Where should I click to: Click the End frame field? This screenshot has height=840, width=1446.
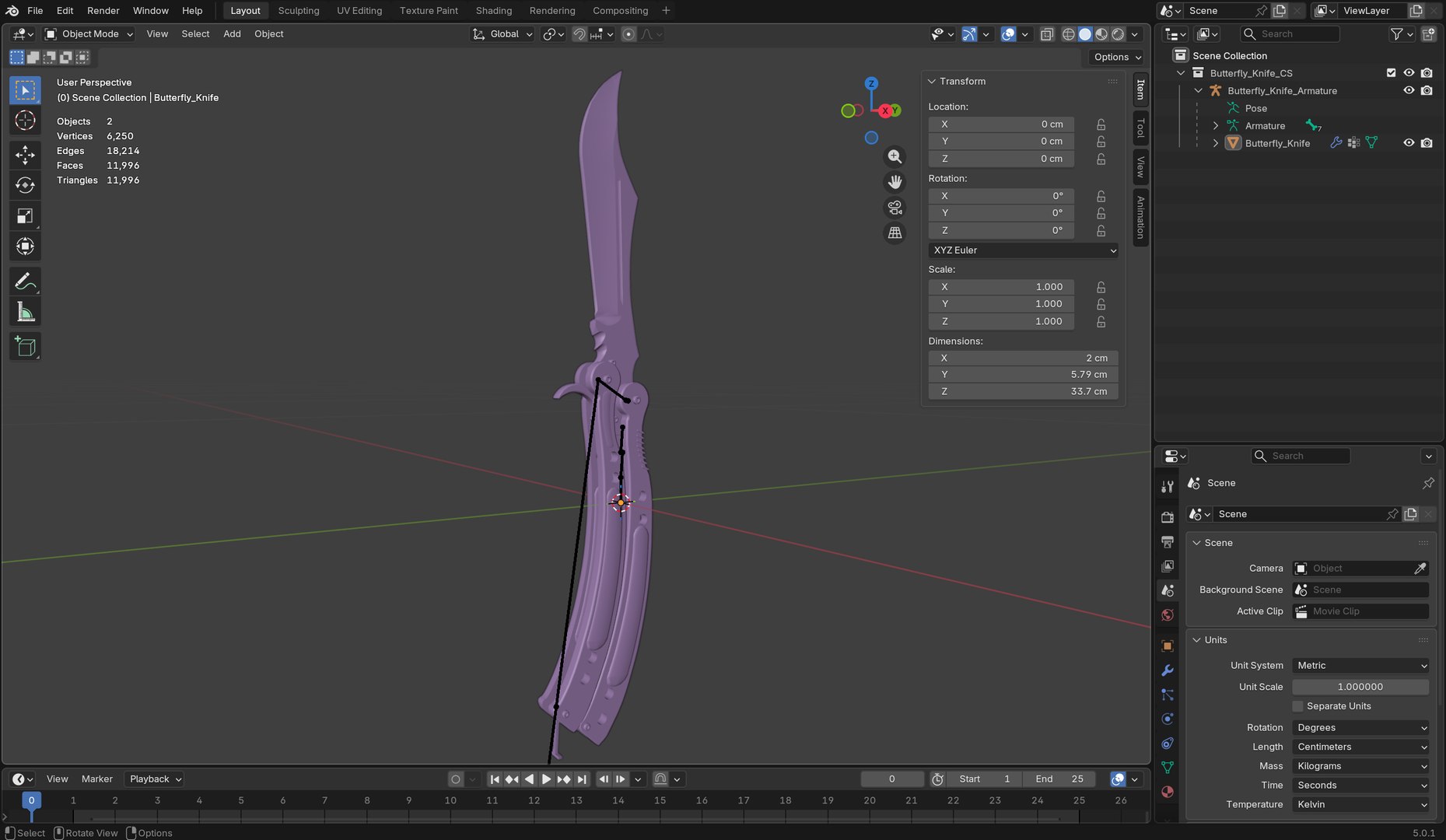[x=1059, y=779]
